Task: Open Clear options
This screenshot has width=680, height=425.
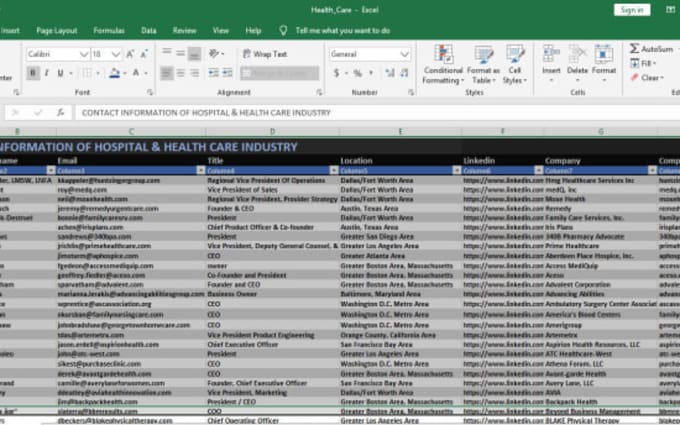Action: [647, 78]
